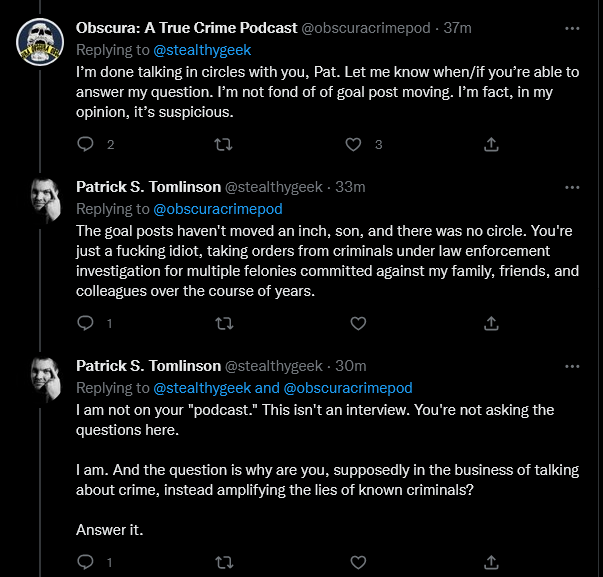
Task: Open more options on 30m Tomlinson tweet
Action: (572, 366)
